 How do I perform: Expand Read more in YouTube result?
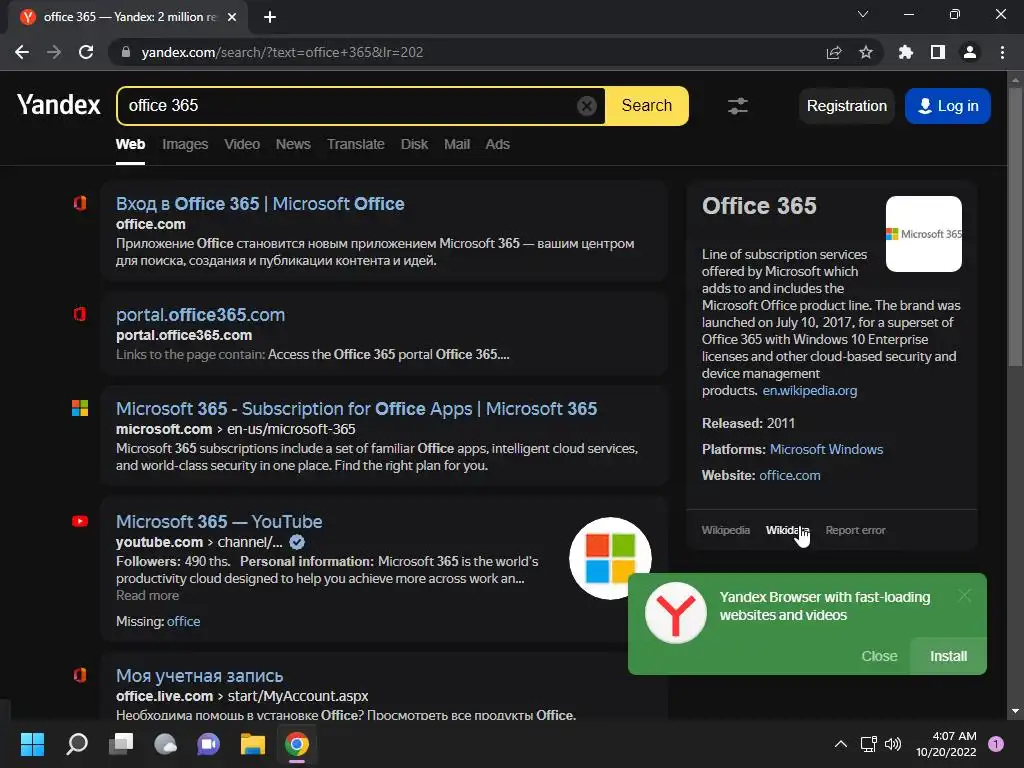pyautogui.click(x=148, y=596)
